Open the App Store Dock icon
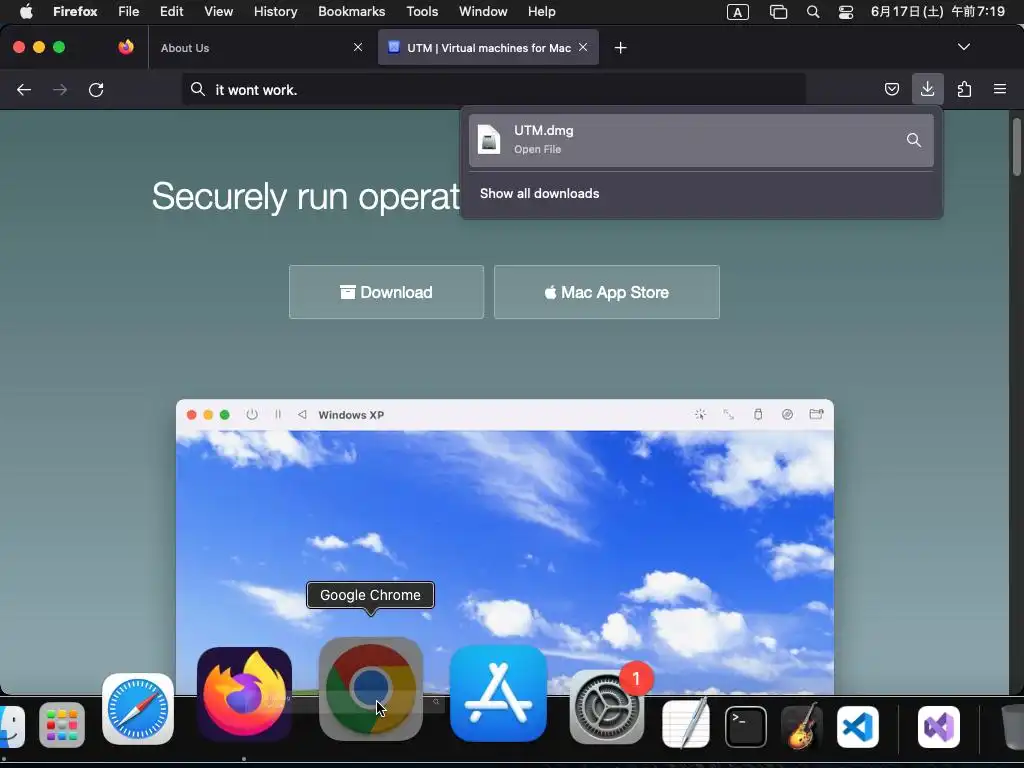 (498, 694)
